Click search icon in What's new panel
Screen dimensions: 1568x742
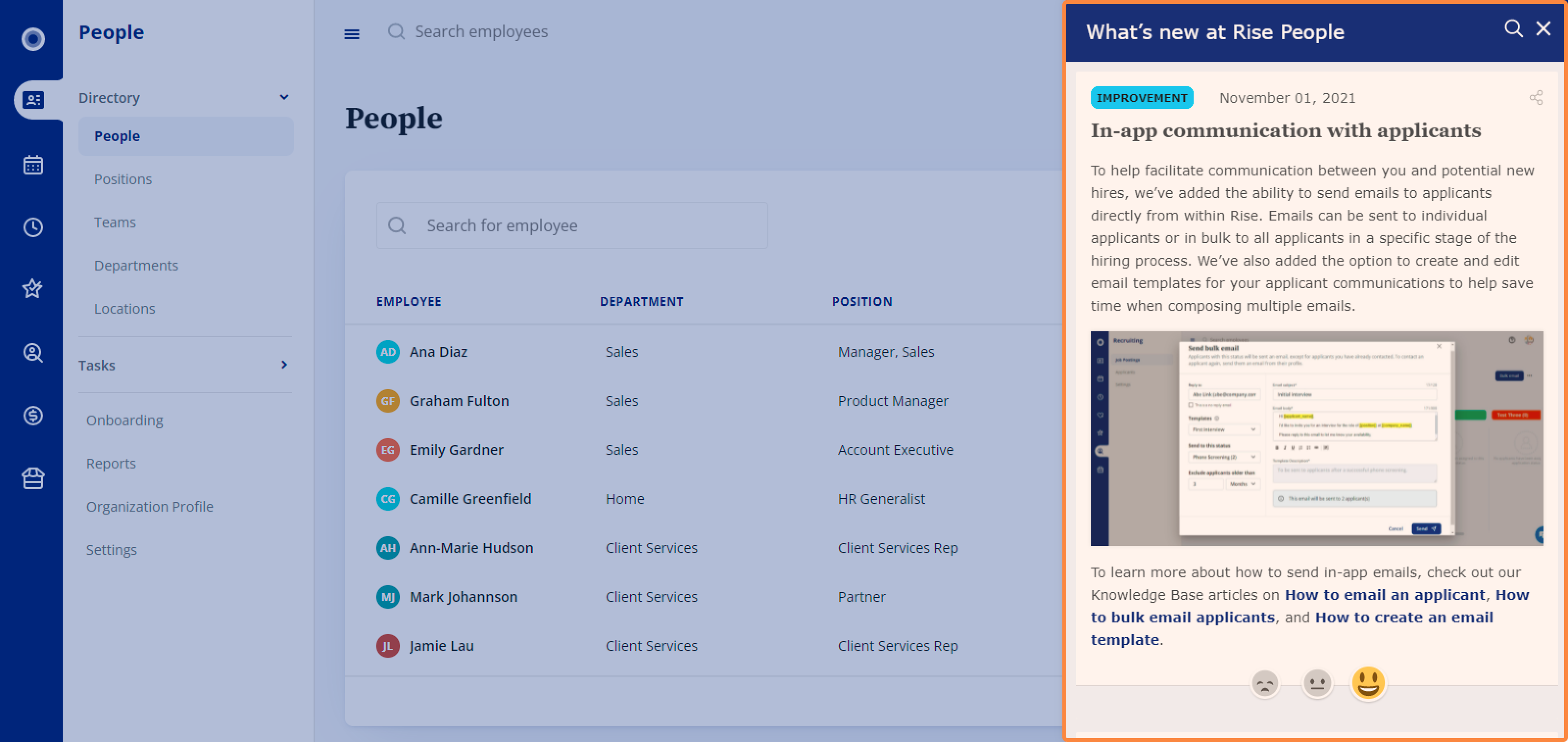point(1513,28)
